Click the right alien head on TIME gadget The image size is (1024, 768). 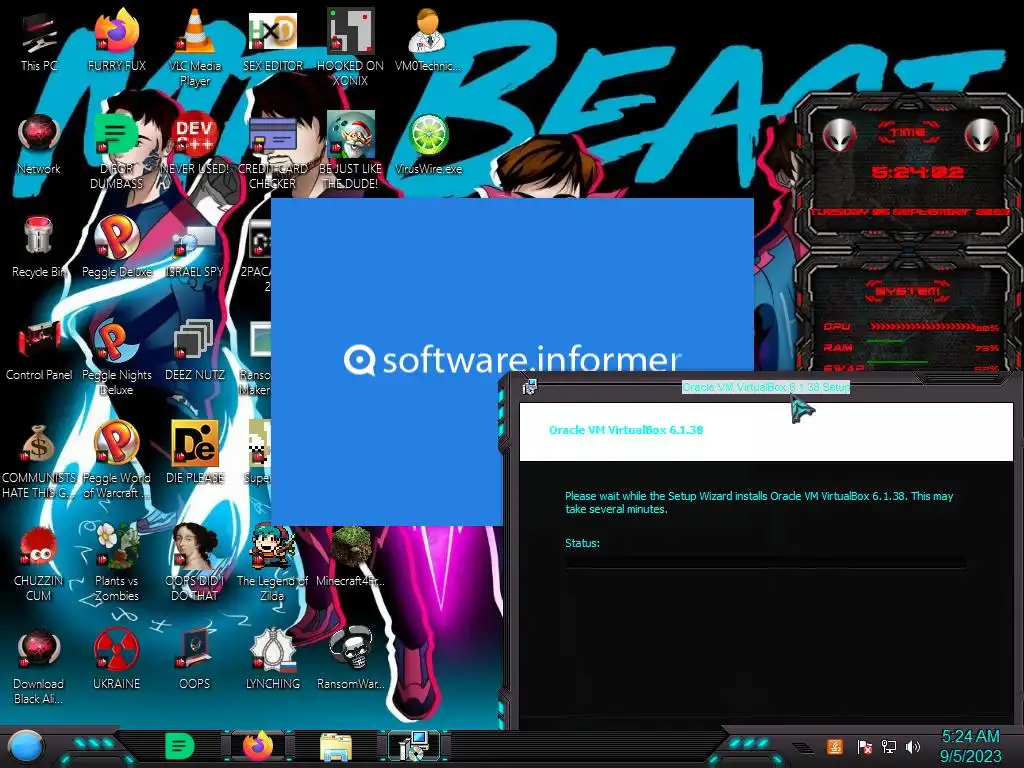[x=982, y=136]
